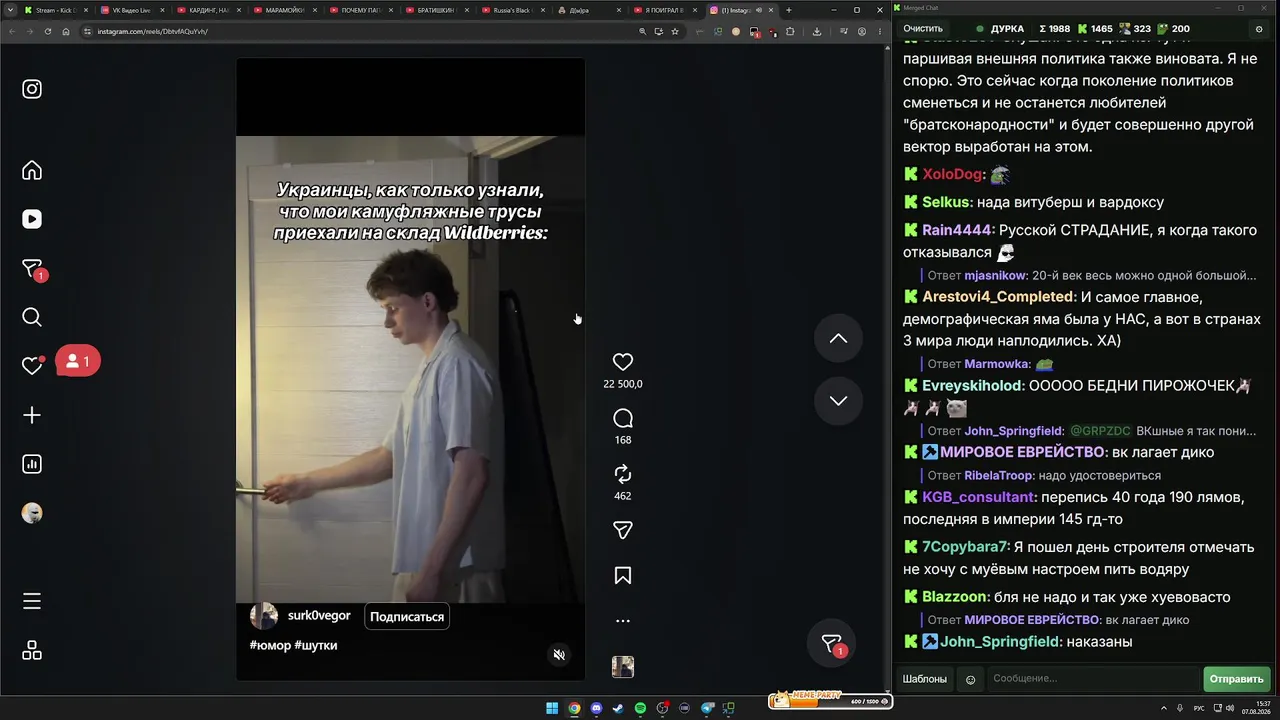Open Merged Chat settings gear
The height and width of the screenshot is (720, 1280).
(x=1259, y=29)
